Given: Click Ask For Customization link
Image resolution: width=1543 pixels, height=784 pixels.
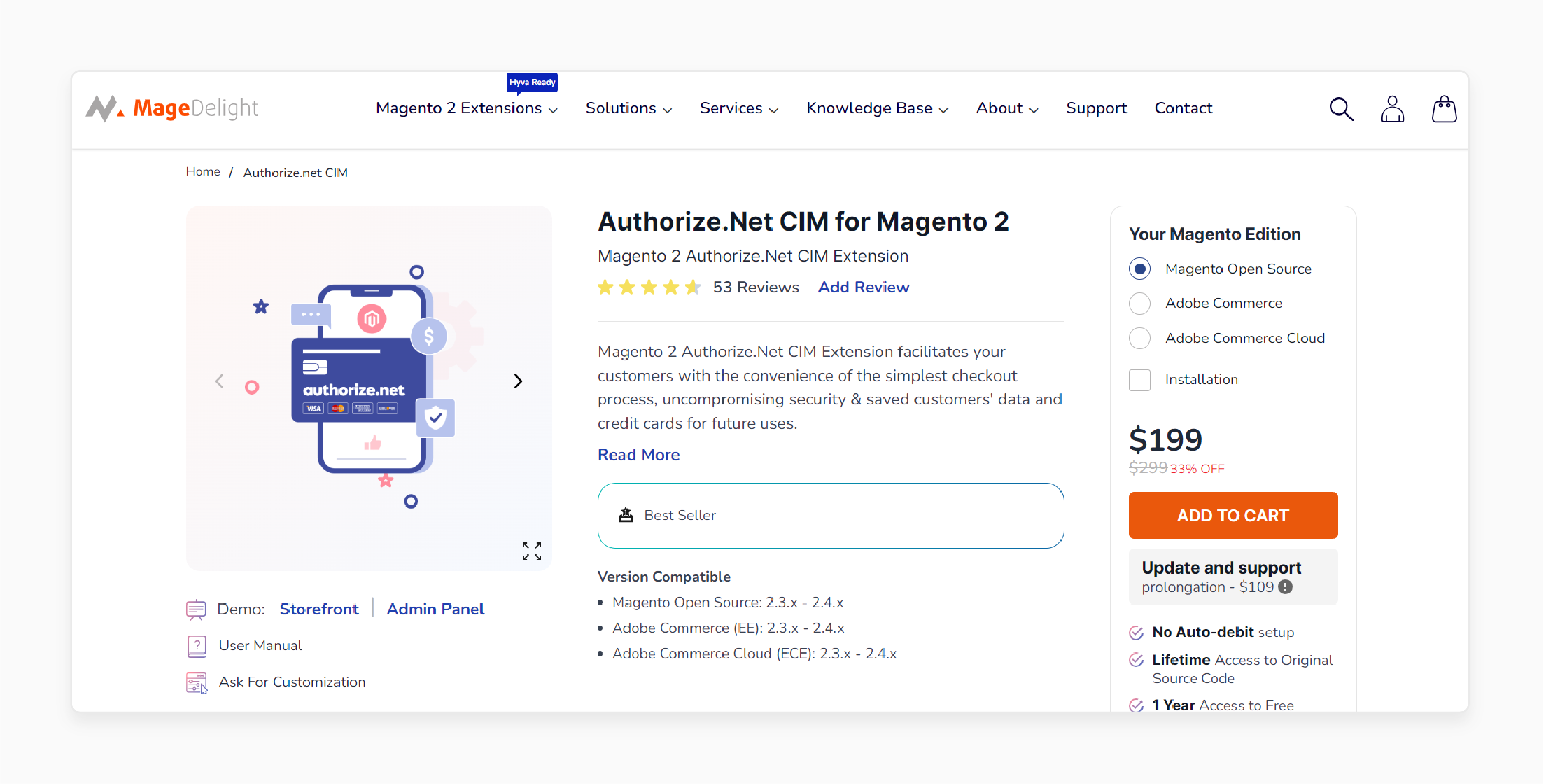Looking at the screenshot, I should (292, 682).
